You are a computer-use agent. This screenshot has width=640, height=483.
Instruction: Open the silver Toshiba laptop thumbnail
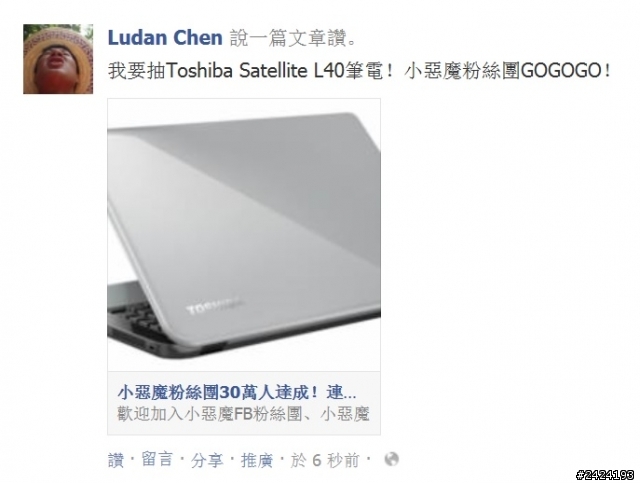[244, 235]
